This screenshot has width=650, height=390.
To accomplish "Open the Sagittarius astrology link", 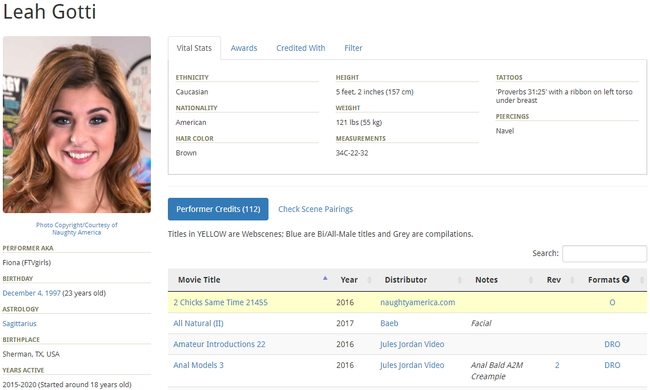I will (x=19, y=324).
